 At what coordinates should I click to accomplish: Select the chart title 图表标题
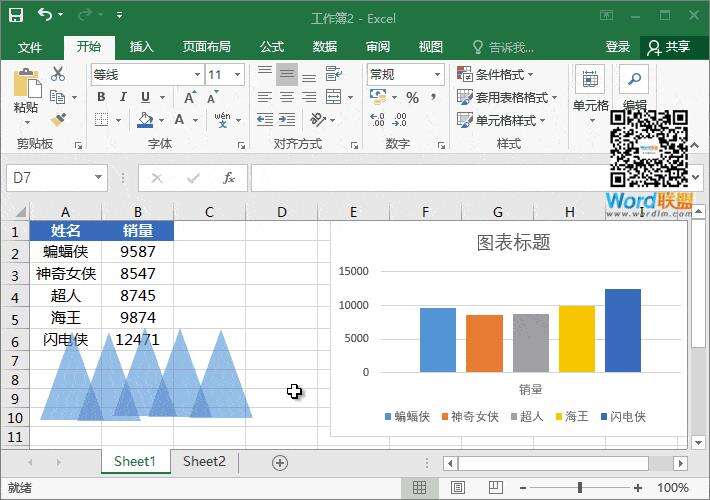[513, 243]
